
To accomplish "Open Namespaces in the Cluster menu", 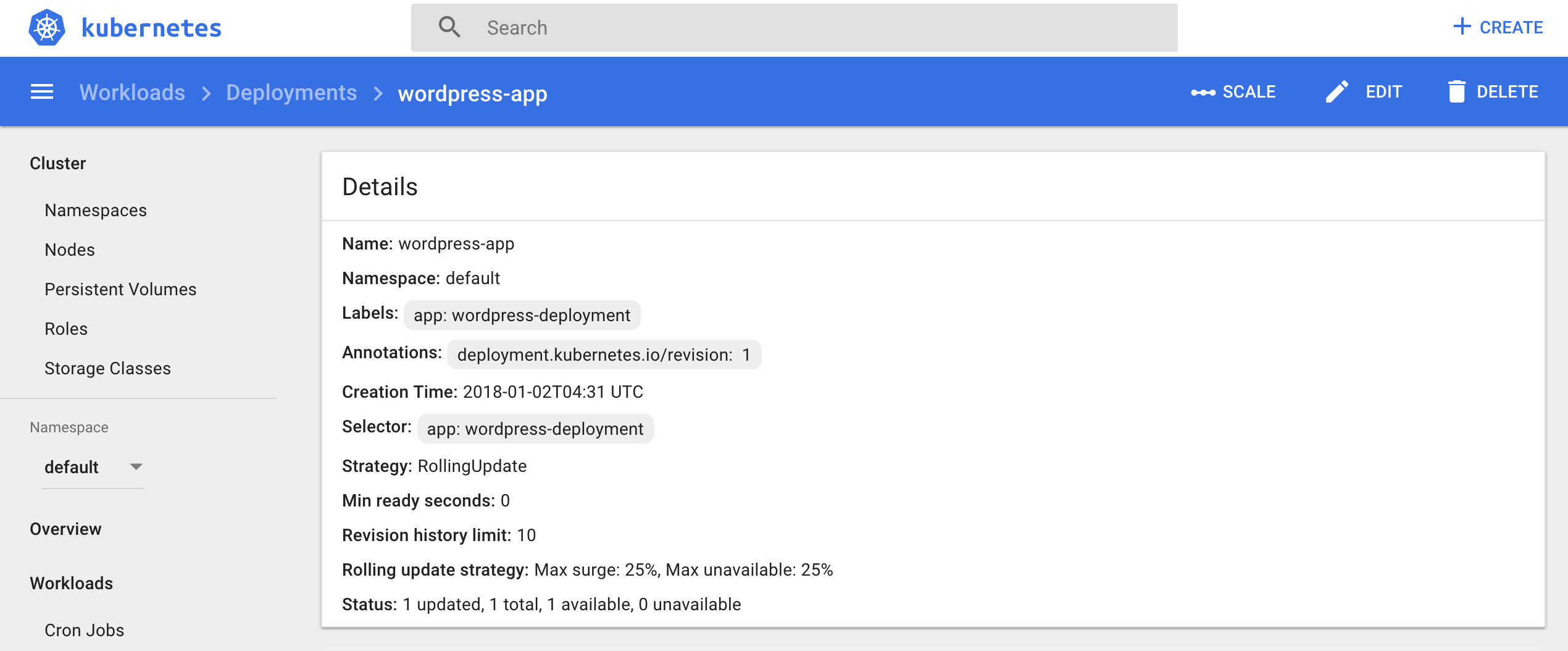I will tap(96, 211).
